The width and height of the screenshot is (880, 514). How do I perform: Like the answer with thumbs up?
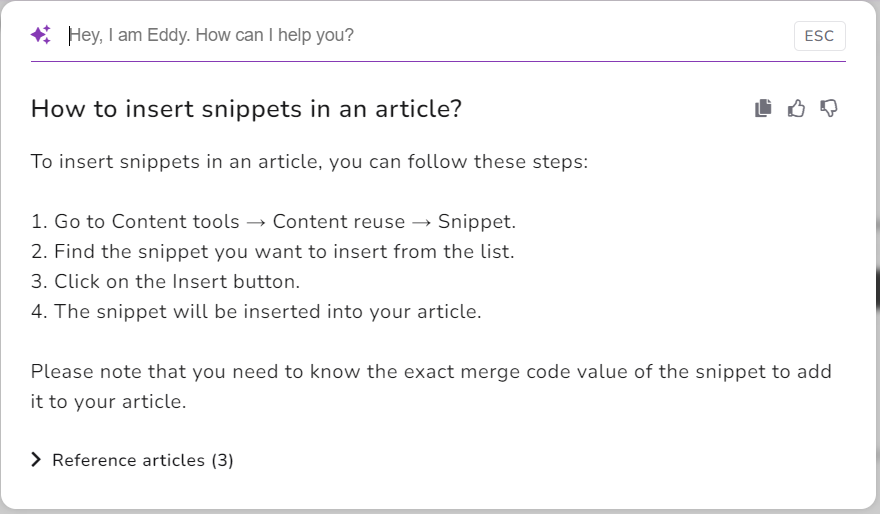point(796,108)
